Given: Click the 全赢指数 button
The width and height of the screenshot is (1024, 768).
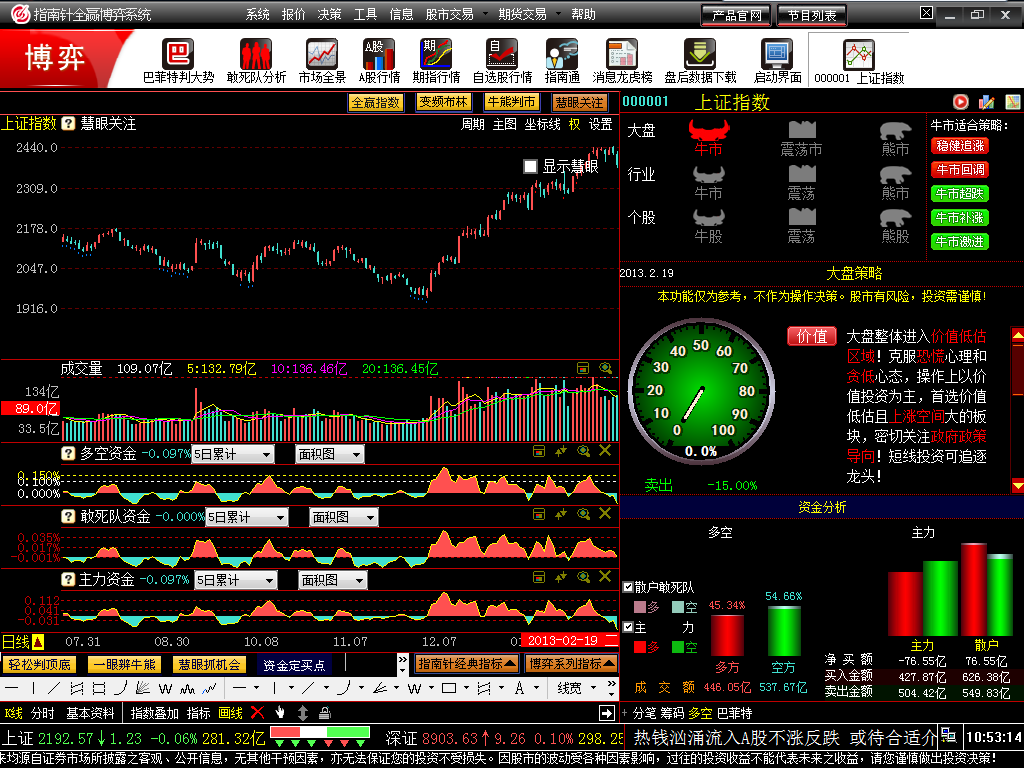Looking at the screenshot, I should pos(376,103).
